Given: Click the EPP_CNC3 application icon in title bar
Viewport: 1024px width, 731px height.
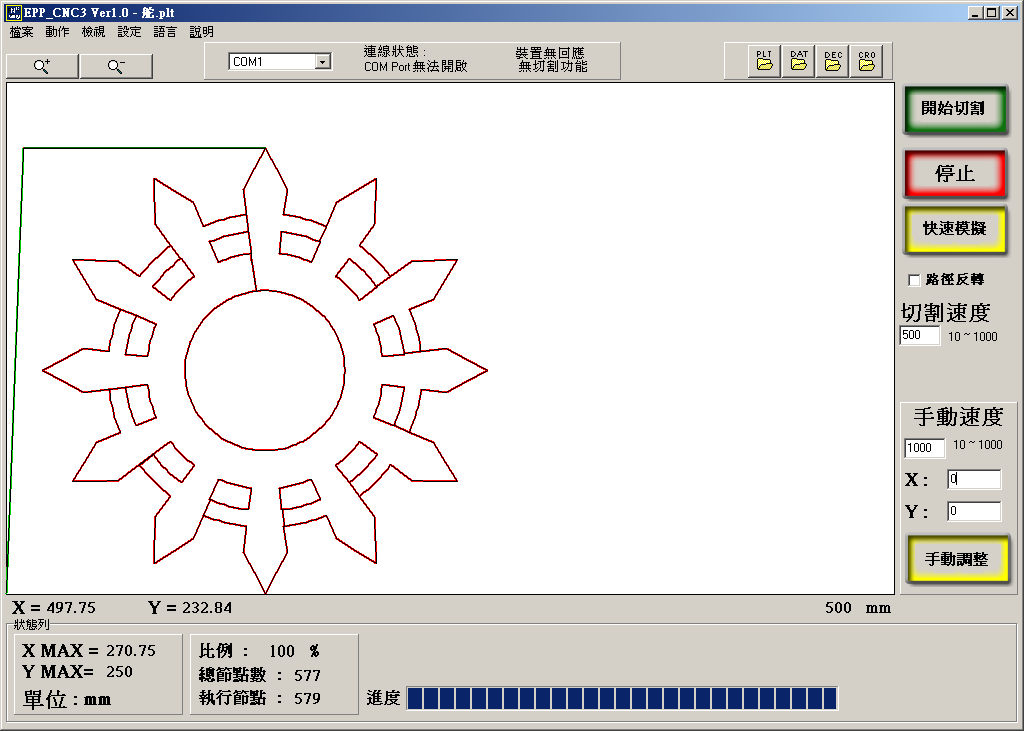Looking at the screenshot, I should click(12, 12).
